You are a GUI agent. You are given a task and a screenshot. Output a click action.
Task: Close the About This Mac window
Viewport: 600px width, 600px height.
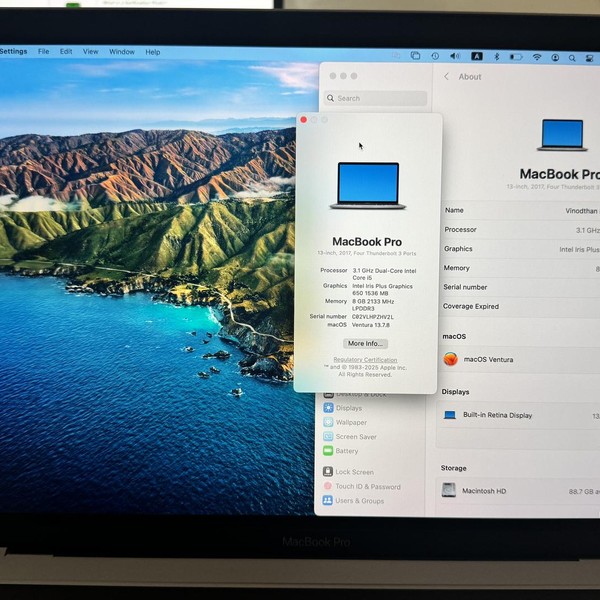(x=303, y=120)
